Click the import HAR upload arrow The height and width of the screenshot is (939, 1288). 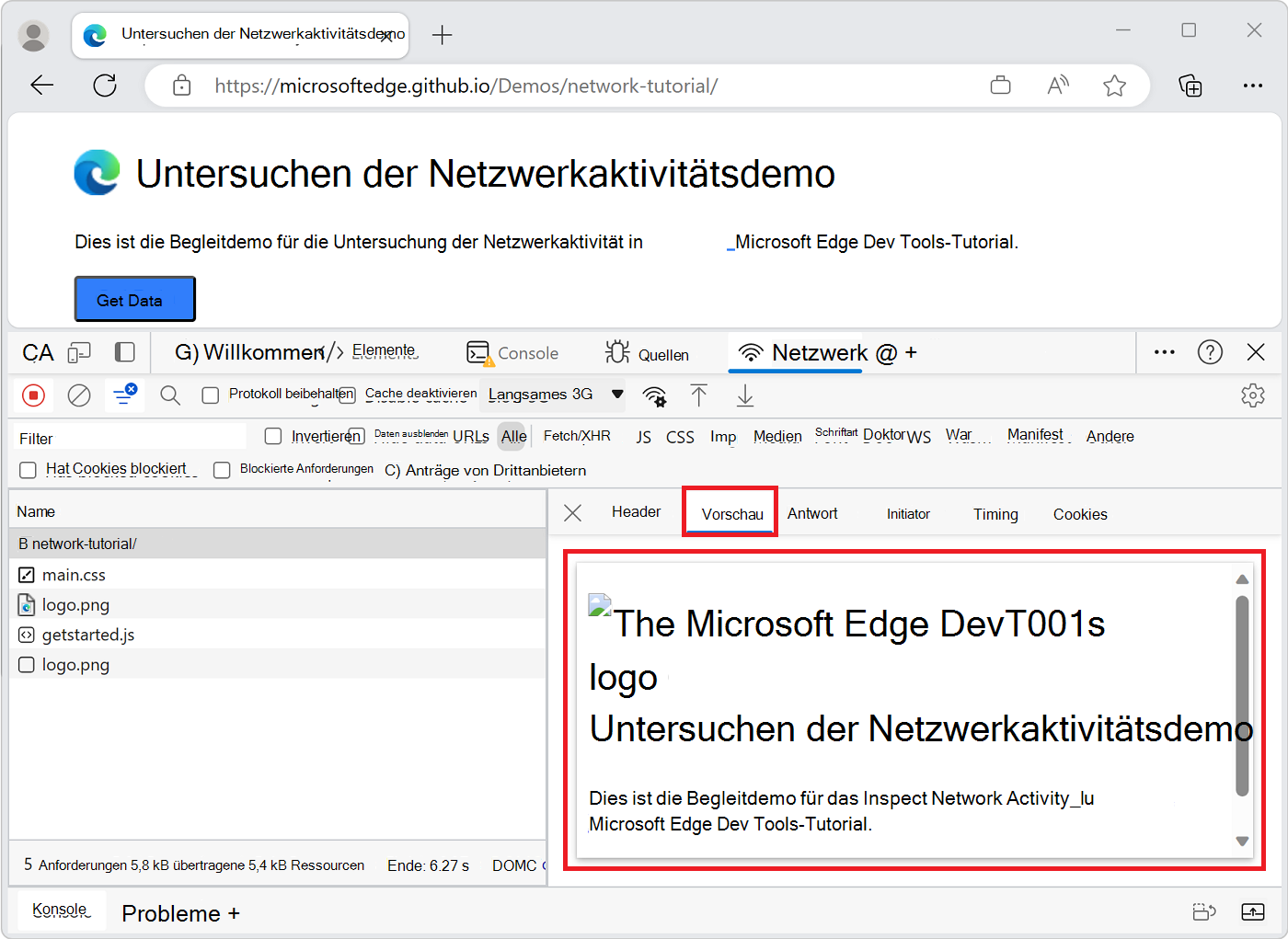click(x=699, y=395)
